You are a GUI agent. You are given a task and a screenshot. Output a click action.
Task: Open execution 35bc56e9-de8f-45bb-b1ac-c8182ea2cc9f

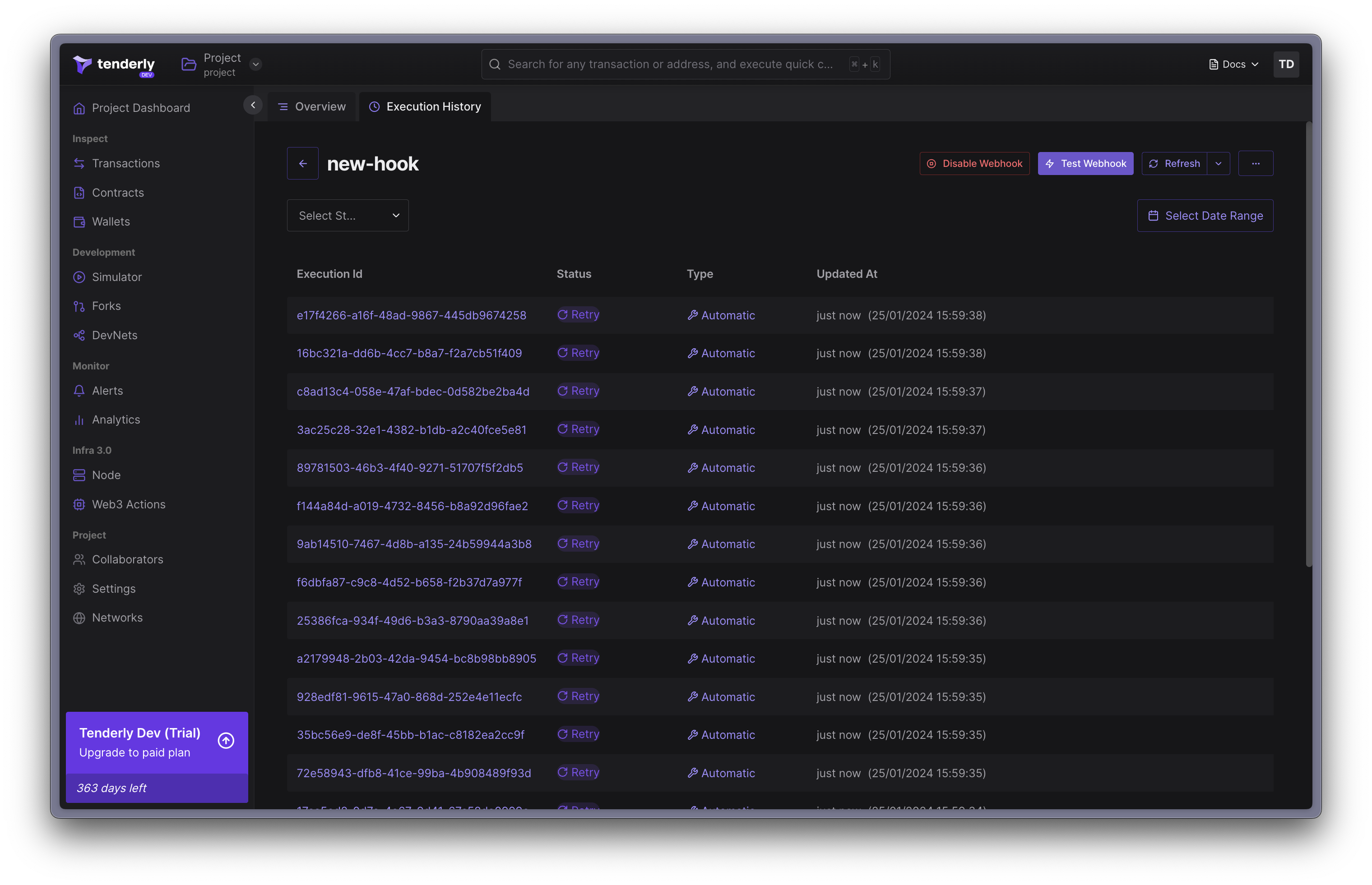coord(411,735)
